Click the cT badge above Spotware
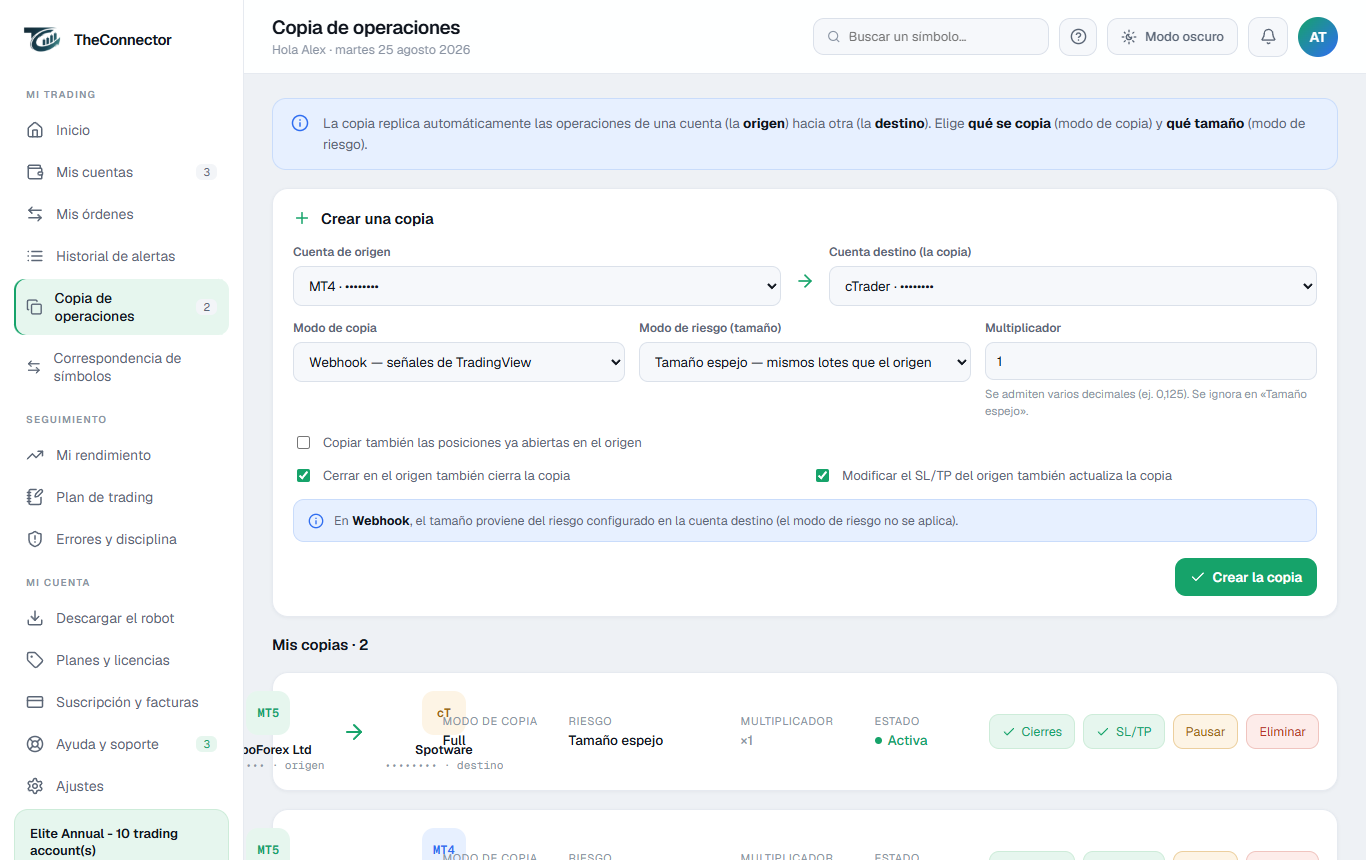Screen dimensions: 1366x860 [x=444, y=713]
